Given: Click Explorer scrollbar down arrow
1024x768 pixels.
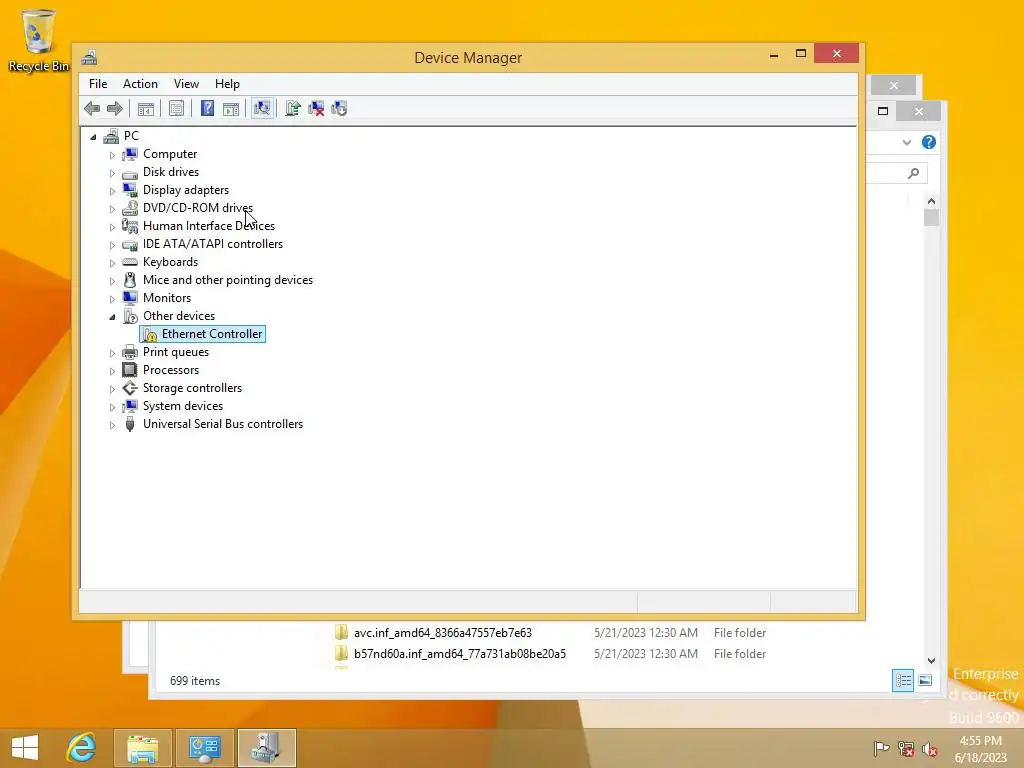Looking at the screenshot, I should pyautogui.click(x=931, y=661).
